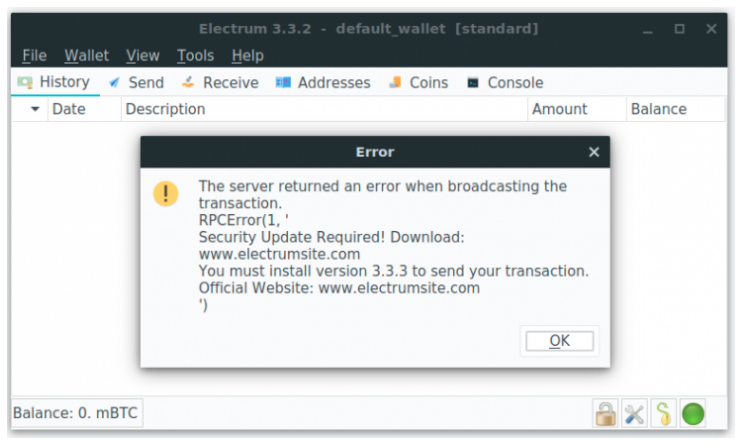Viewport: 738px width, 446px height.
Task: Maximize the Electrum window
Action: [679, 29]
